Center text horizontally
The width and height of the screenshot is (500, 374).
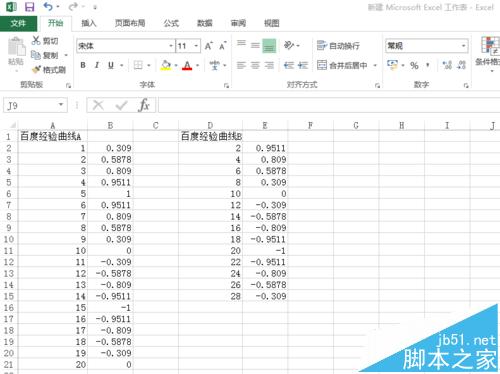[x=255, y=65]
